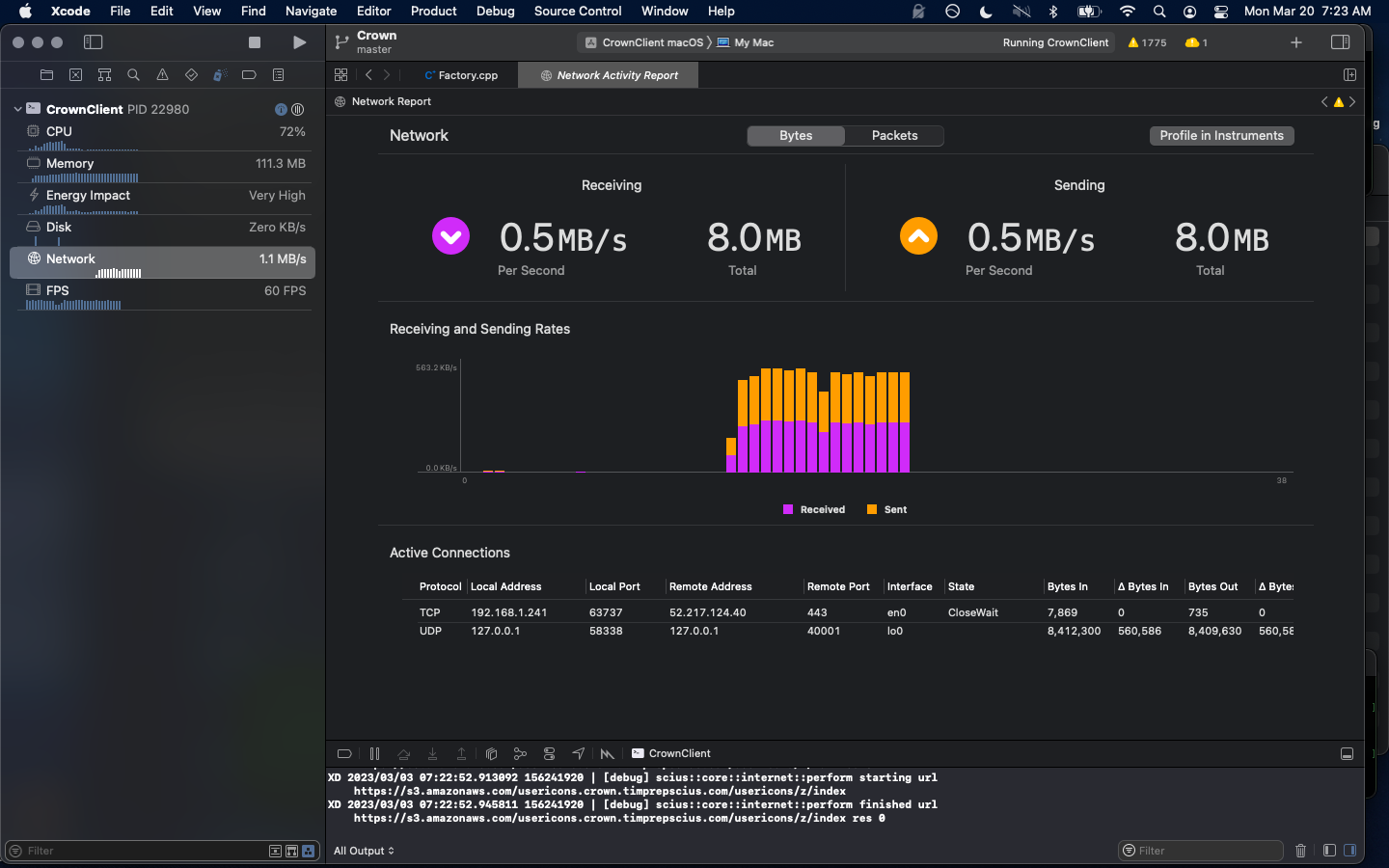The image size is (1389, 868).
Task: Pause program execution in debug bar
Action: 374,754
